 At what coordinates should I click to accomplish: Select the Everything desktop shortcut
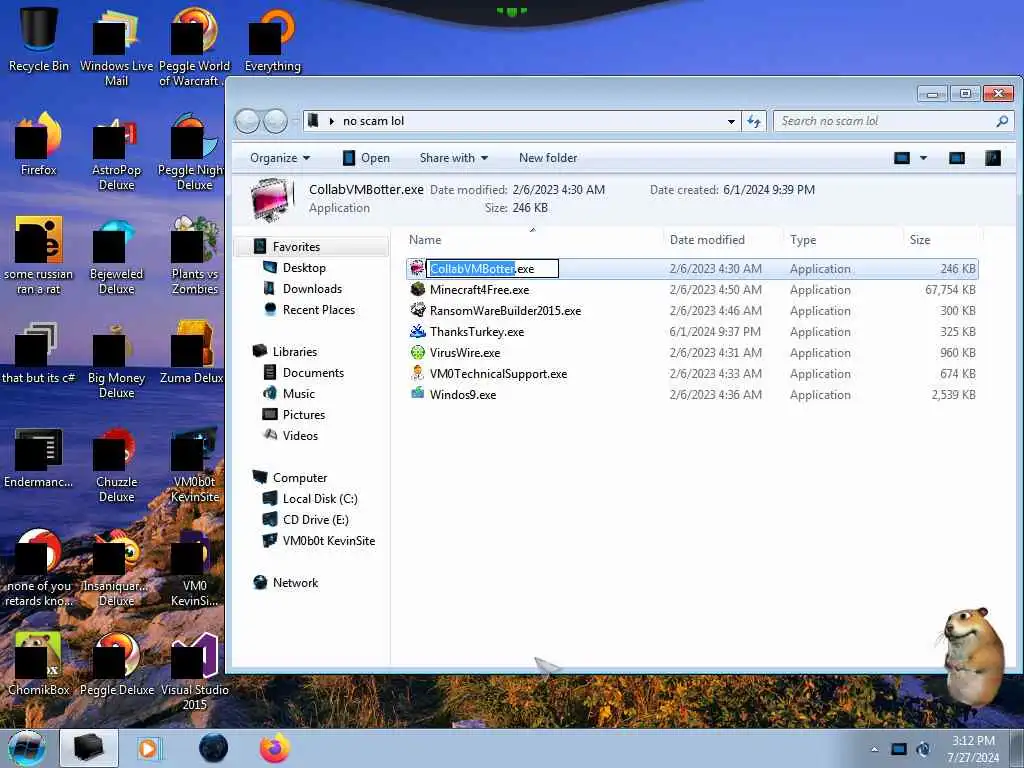pos(272,39)
